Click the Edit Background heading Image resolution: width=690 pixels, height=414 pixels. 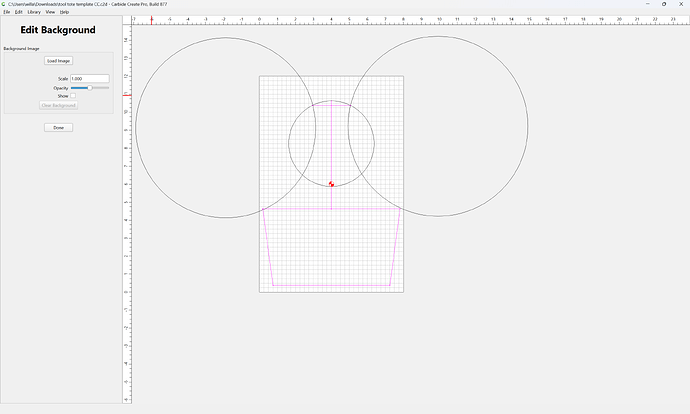(x=58, y=30)
